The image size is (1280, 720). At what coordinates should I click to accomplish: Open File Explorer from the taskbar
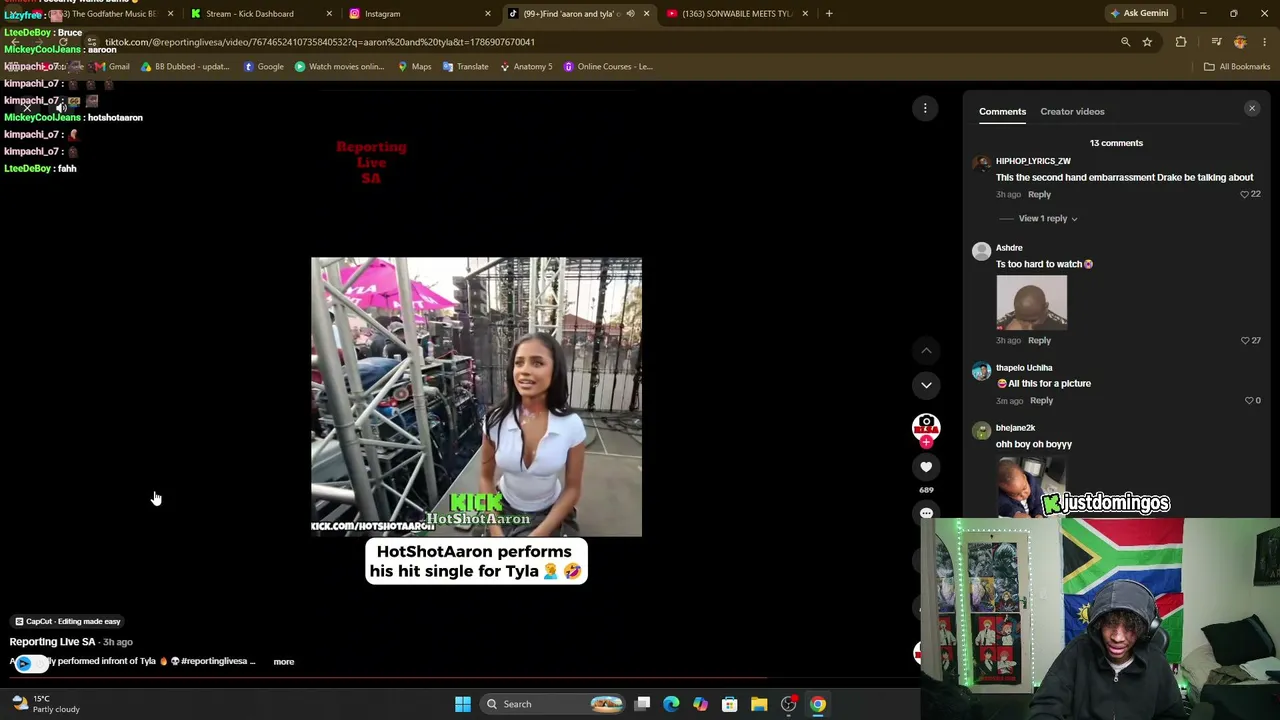pos(759,704)
